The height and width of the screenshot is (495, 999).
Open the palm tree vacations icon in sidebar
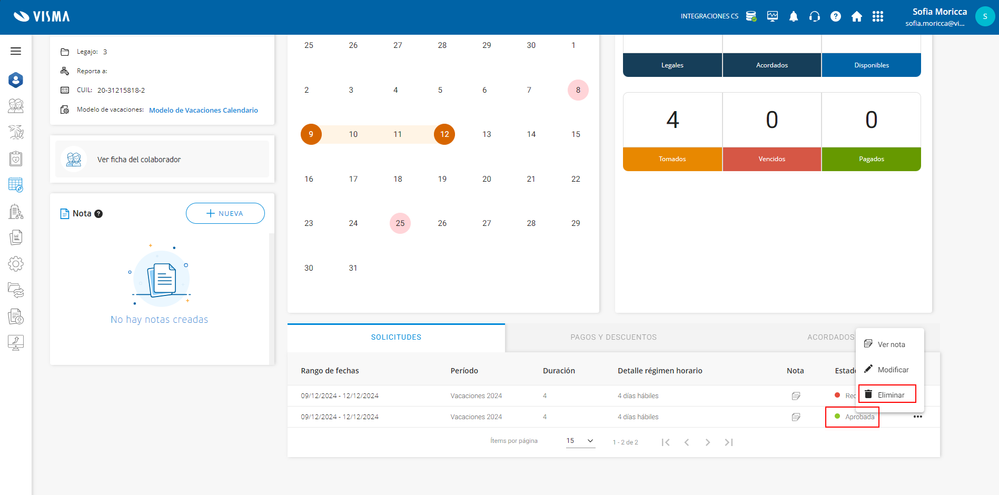pos(16,132)
